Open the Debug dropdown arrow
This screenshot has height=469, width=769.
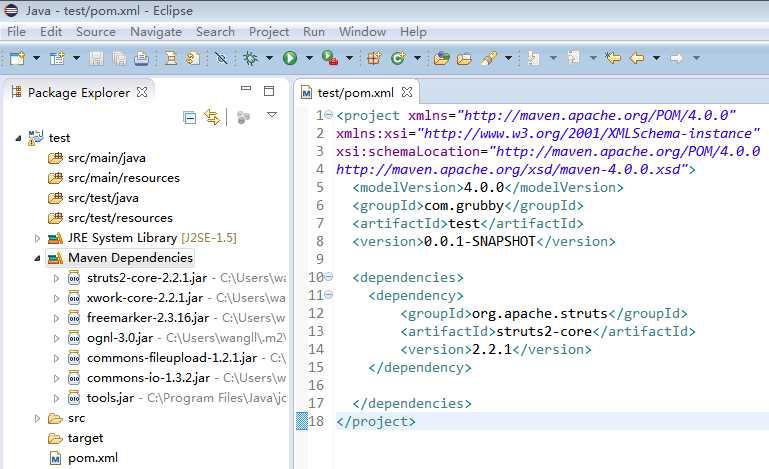coord(269,58)
